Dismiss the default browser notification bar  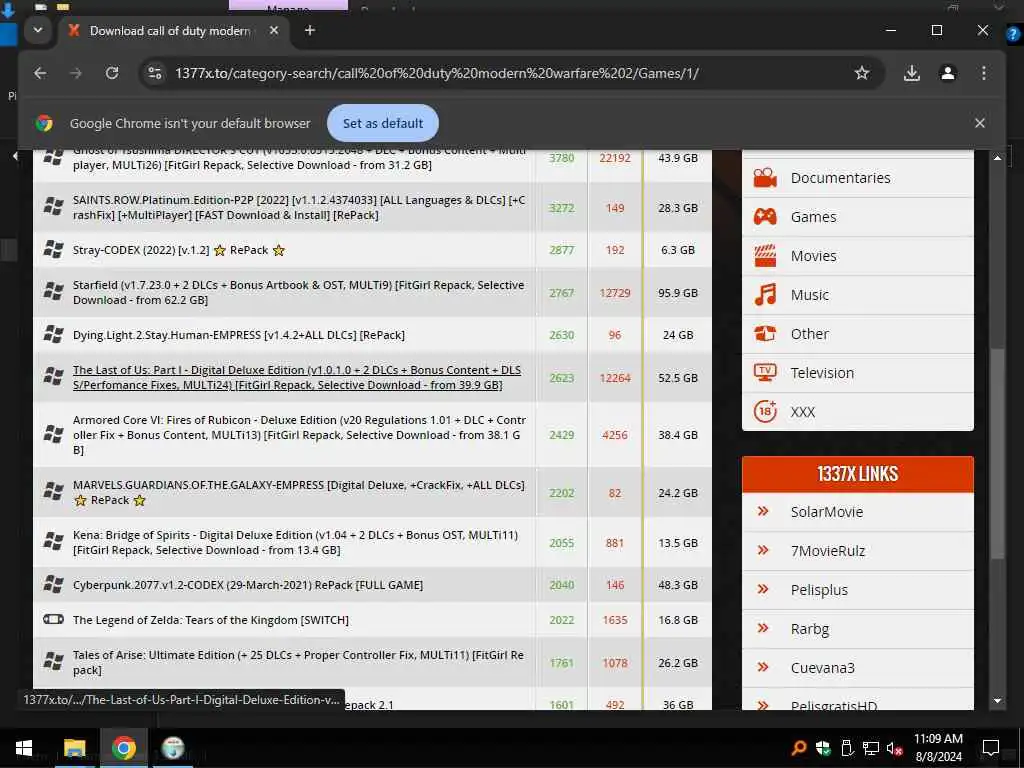point(980,123)
